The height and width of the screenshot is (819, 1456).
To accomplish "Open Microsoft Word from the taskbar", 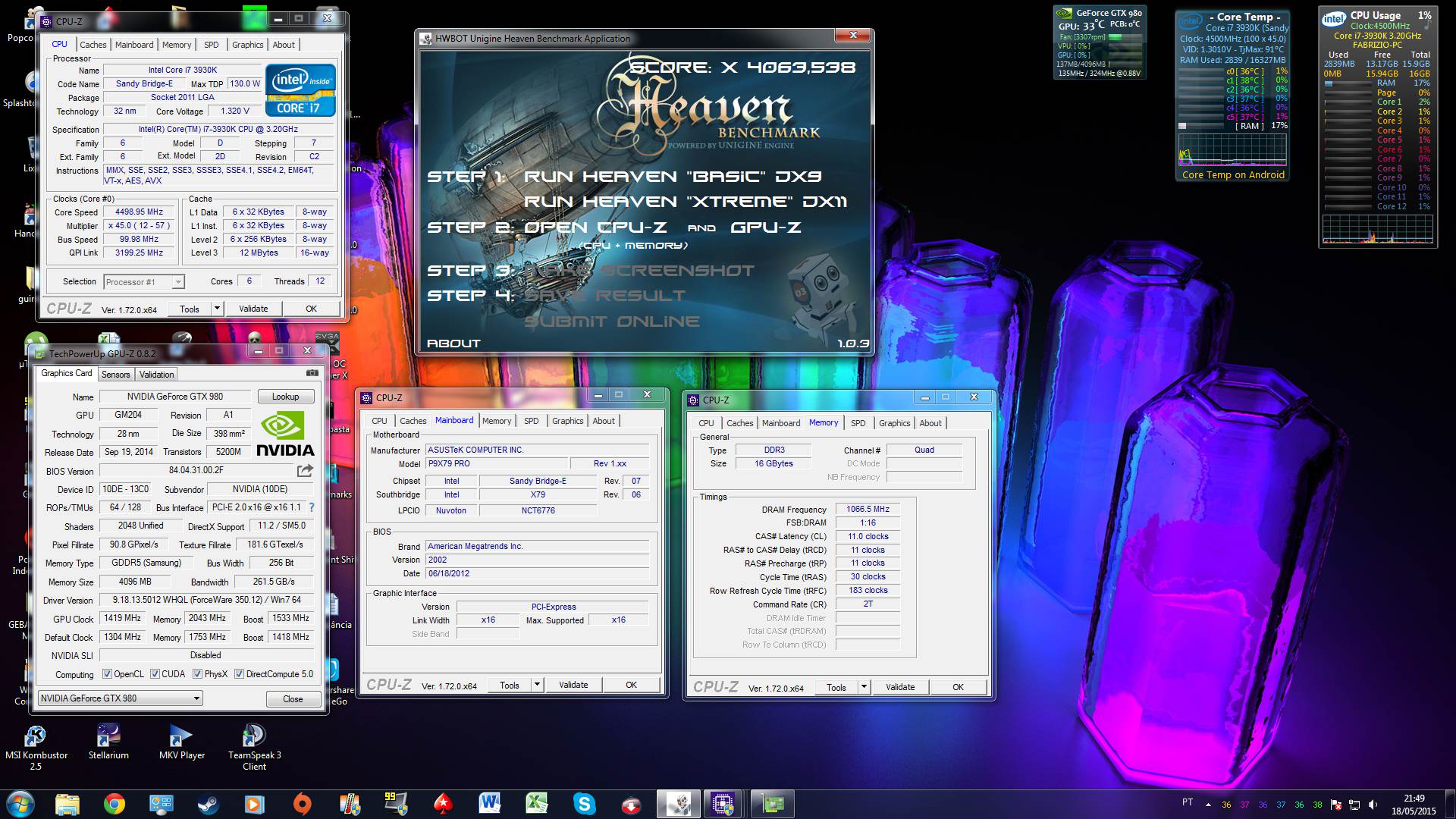I will [490, 804].
